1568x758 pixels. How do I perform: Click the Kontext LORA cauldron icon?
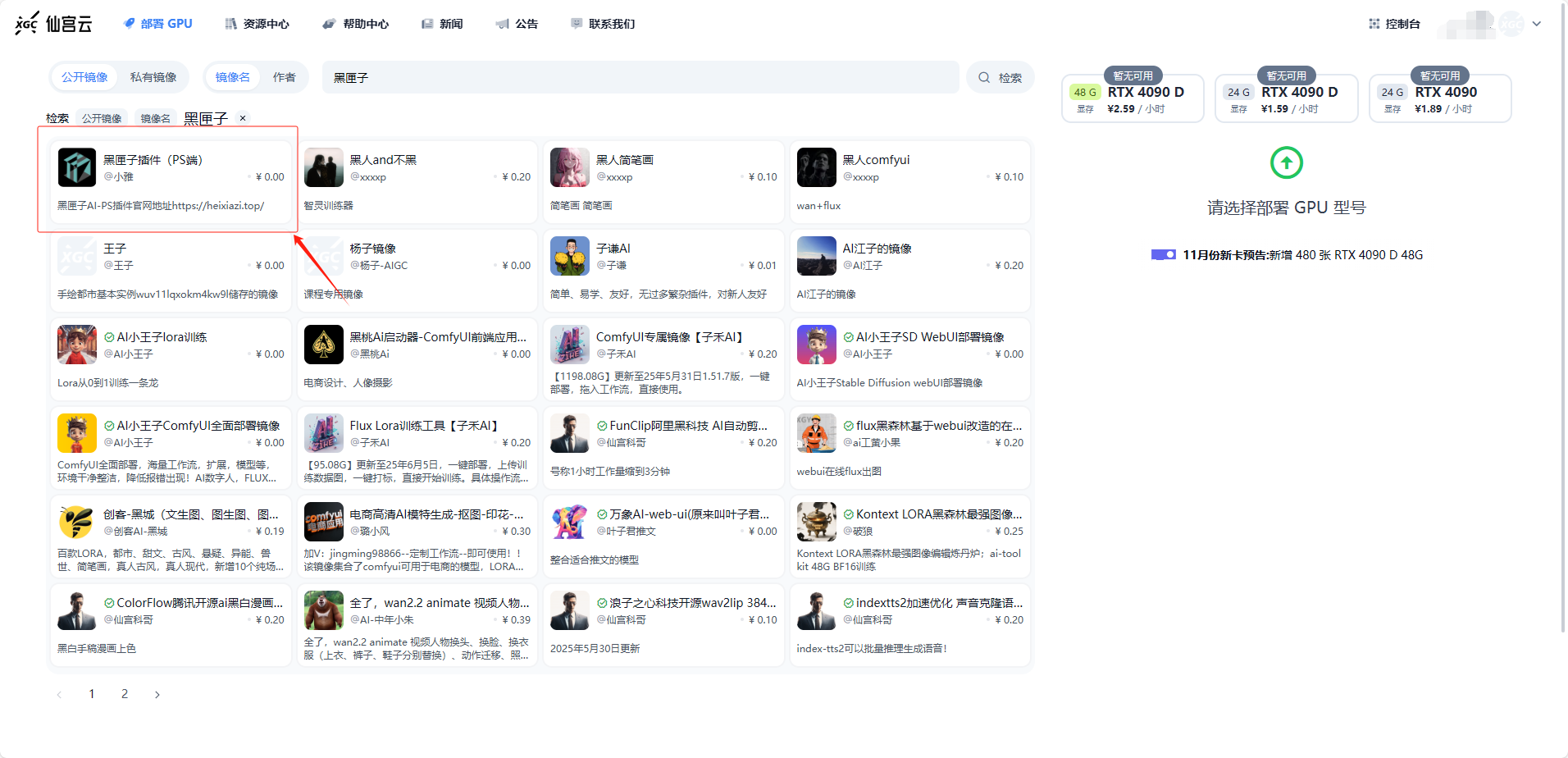816,522
